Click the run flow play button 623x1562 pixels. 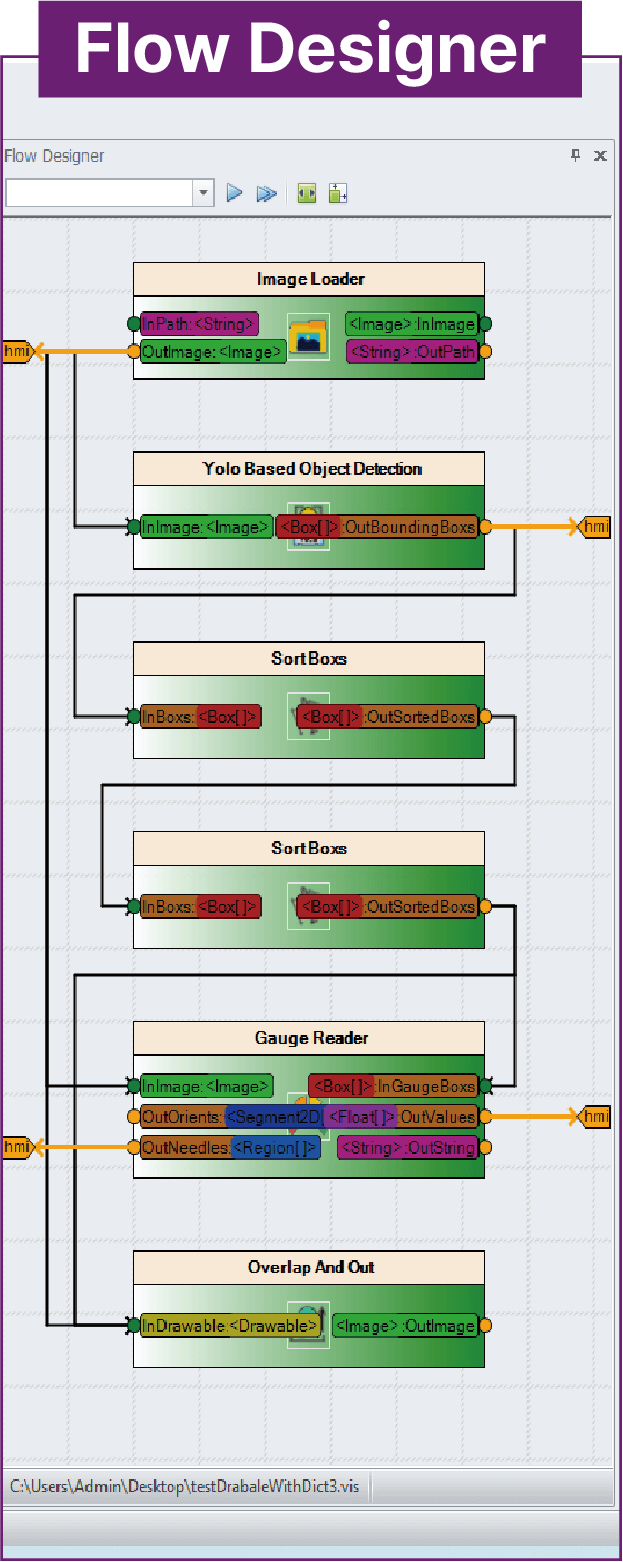point(235,193)
